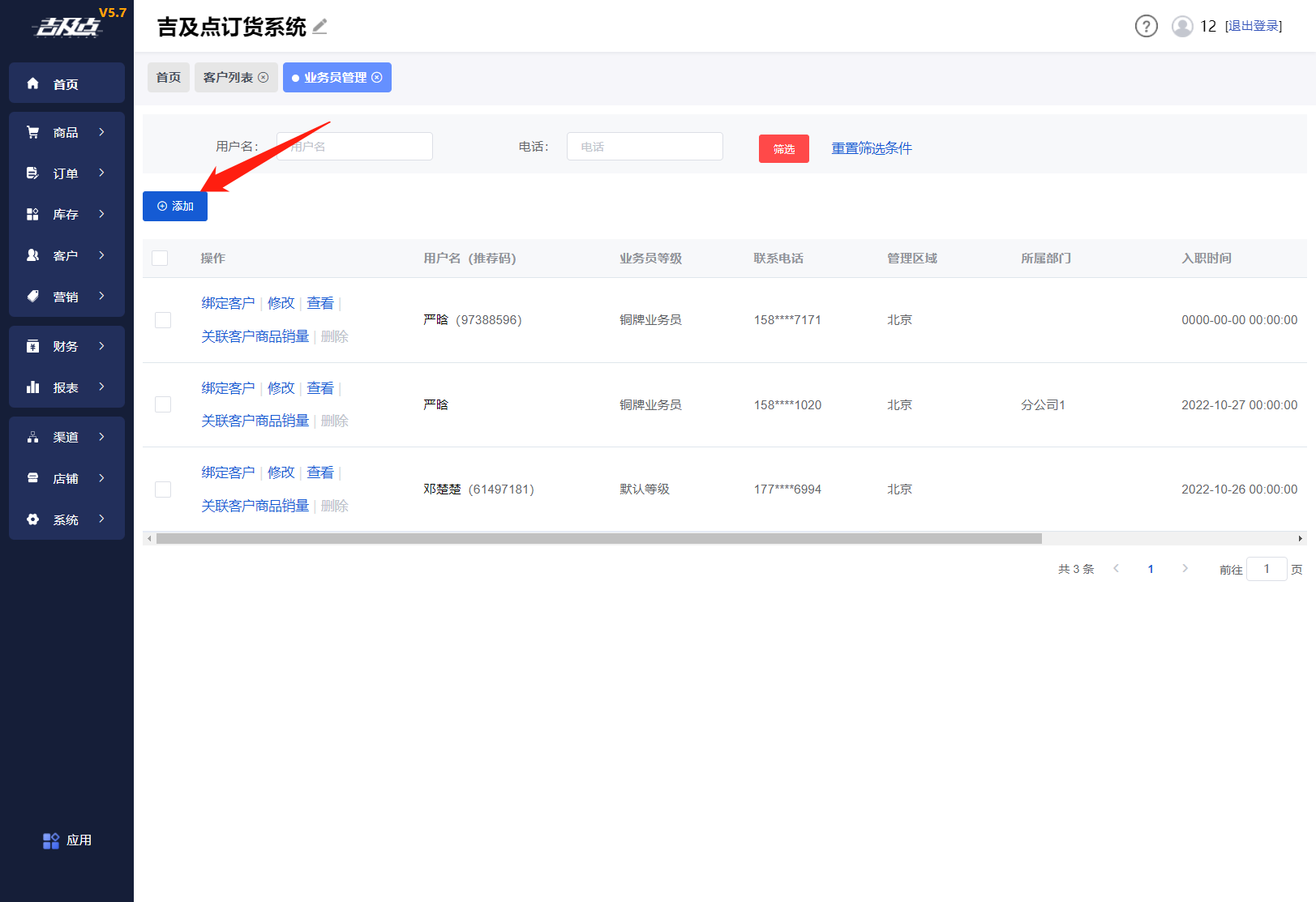Image resolution: width=1316 pixels, height=902 pixels.
Task: Click the user avatar icon
Action: coord(1182,27)
